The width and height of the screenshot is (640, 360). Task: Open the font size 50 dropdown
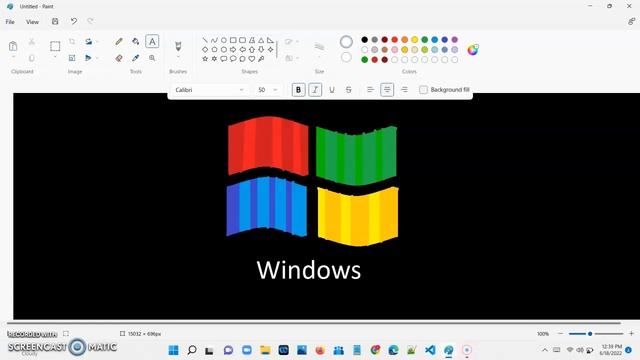pyautogui.click(x=268, y=90)
